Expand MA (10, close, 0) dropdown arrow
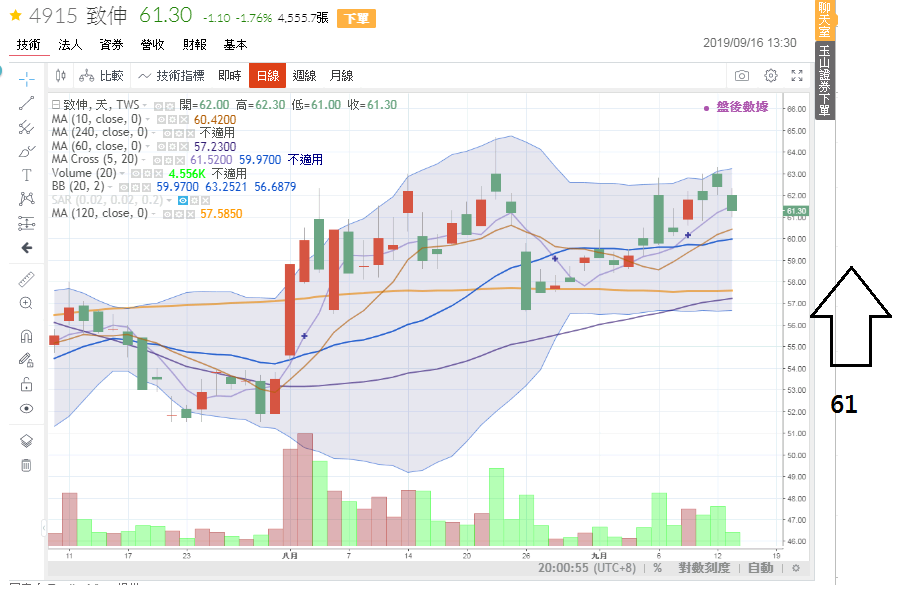This screenshot has width=900, height=595. (x=148, y=119)
